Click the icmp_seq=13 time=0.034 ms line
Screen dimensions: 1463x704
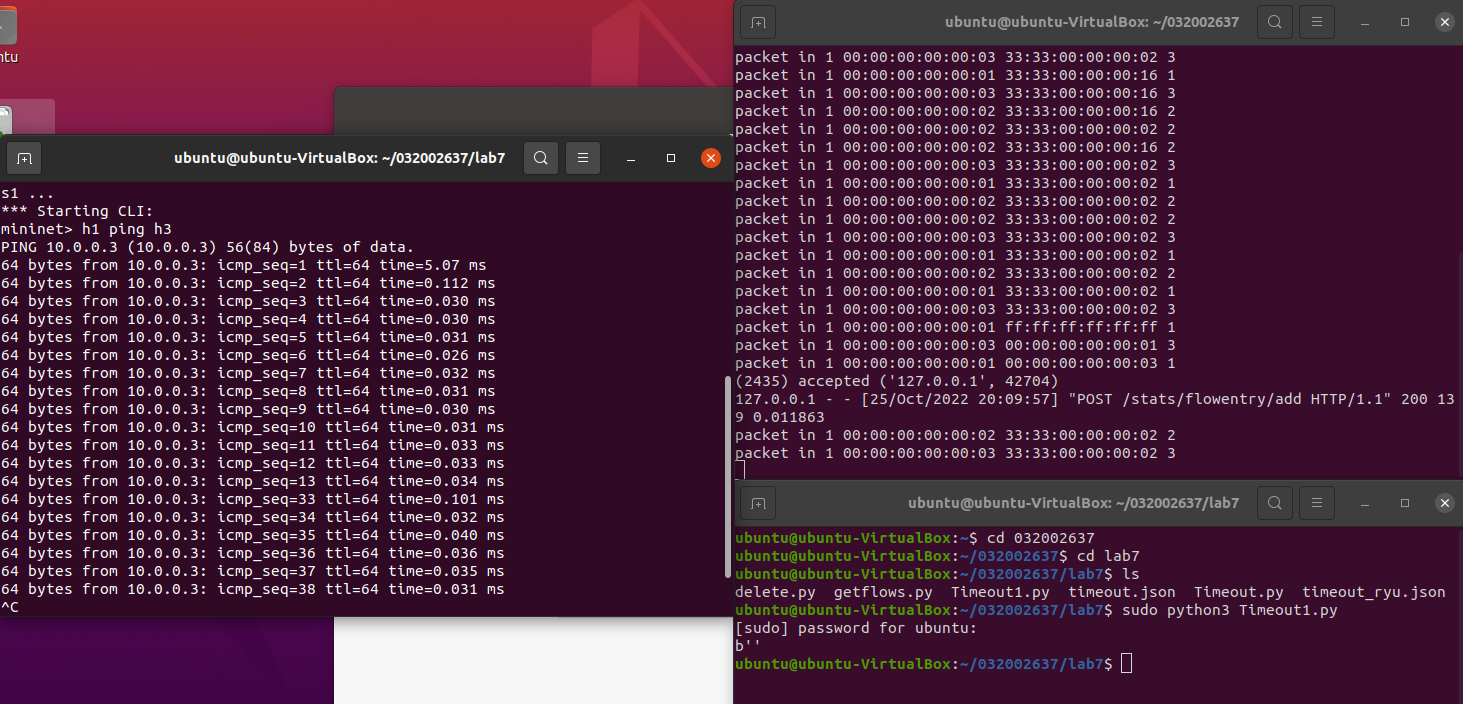point(252,481)
